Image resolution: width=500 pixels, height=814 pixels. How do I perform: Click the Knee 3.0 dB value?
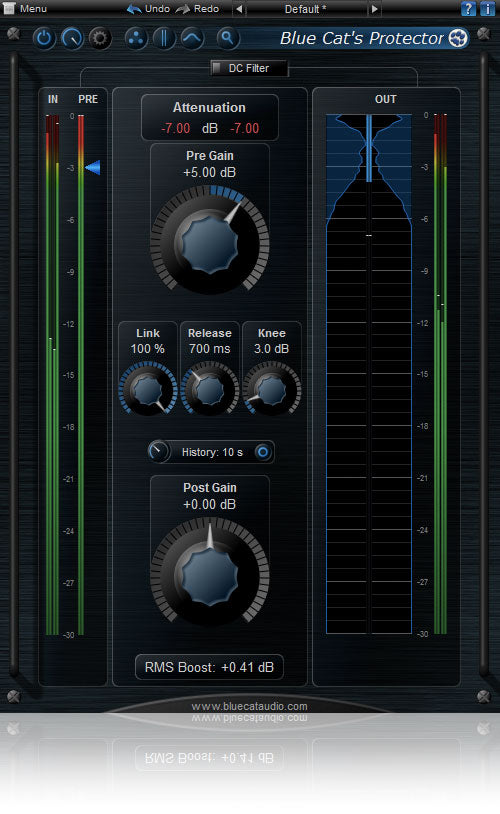(x=272, y=349)
